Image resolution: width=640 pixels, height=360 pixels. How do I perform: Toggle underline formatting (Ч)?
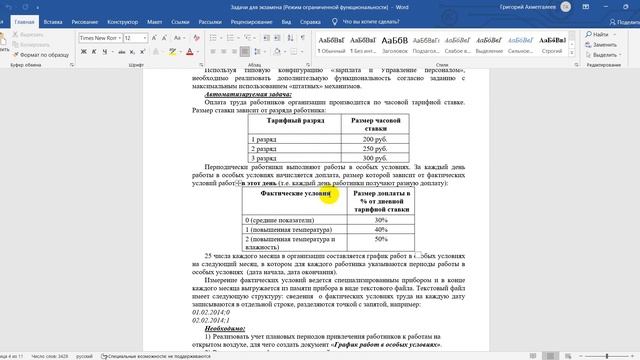(105, 52)
